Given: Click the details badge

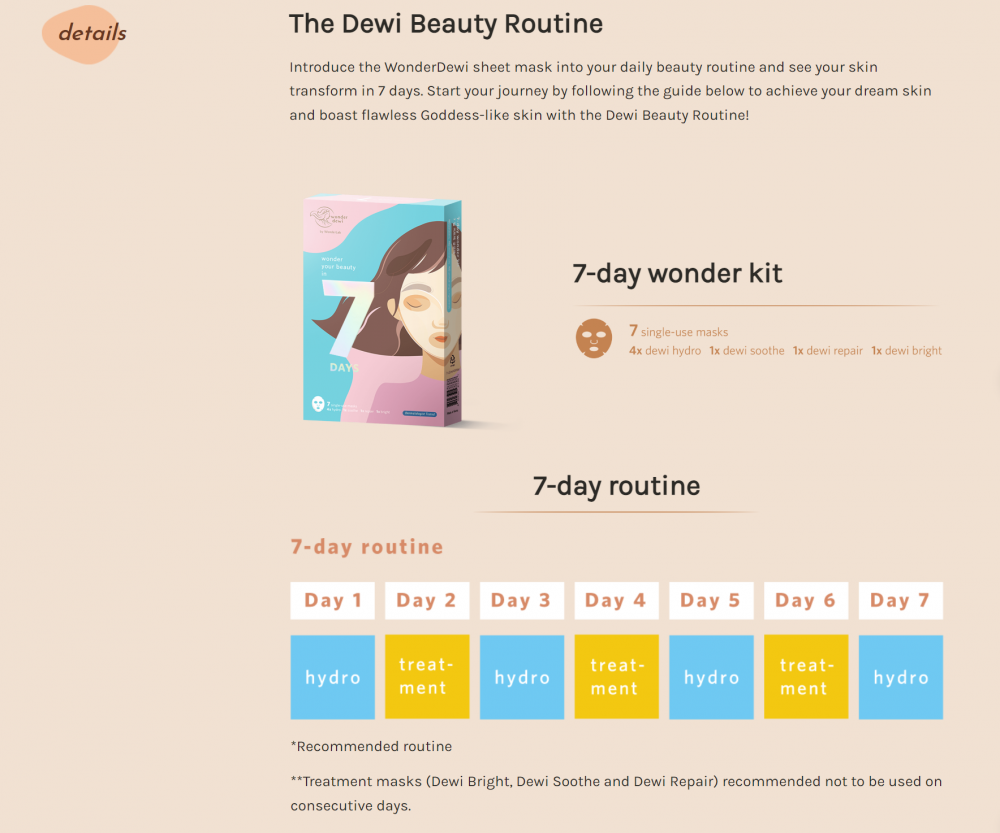Looking at the screenshot, I should [85, 34].
